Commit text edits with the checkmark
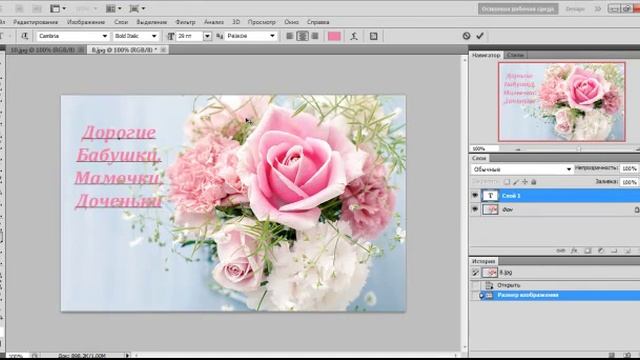 [x=480, y=36]
